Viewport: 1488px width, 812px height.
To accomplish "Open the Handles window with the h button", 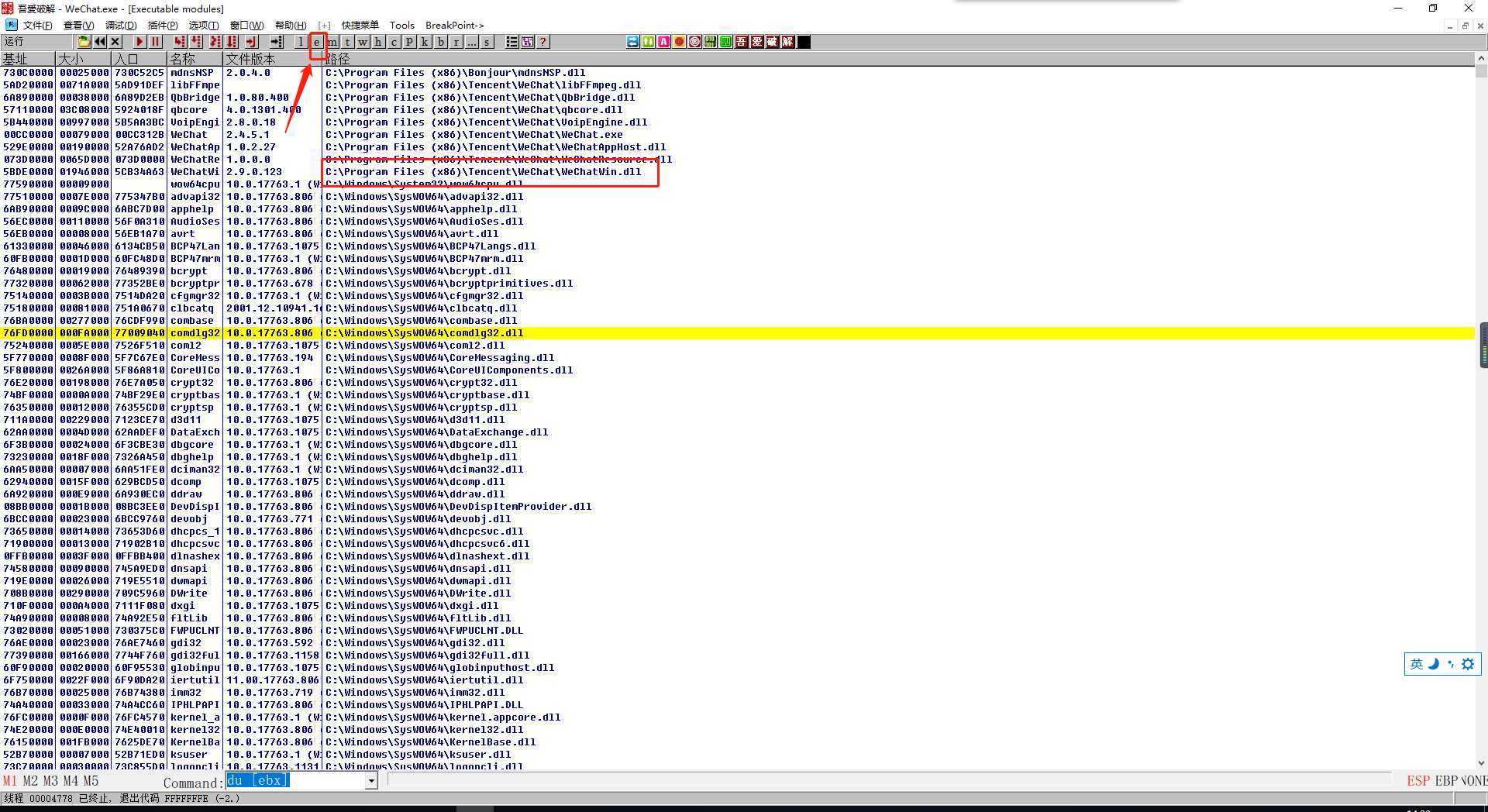I will point(378,42).
